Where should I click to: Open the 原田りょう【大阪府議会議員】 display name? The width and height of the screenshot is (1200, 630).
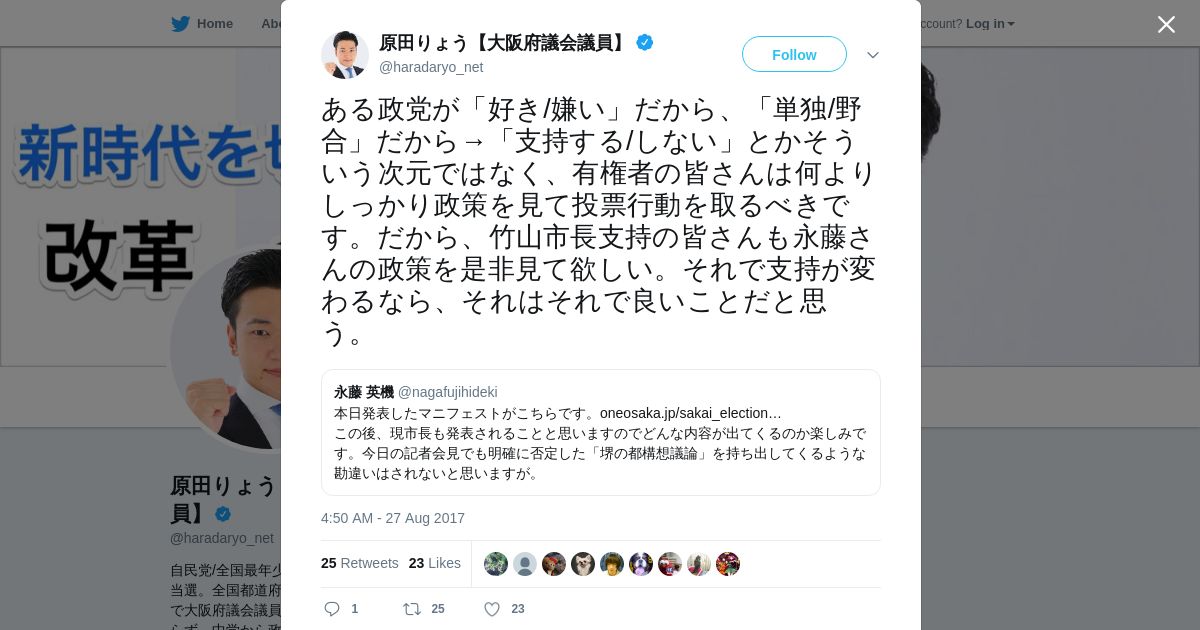click(504, 42)
